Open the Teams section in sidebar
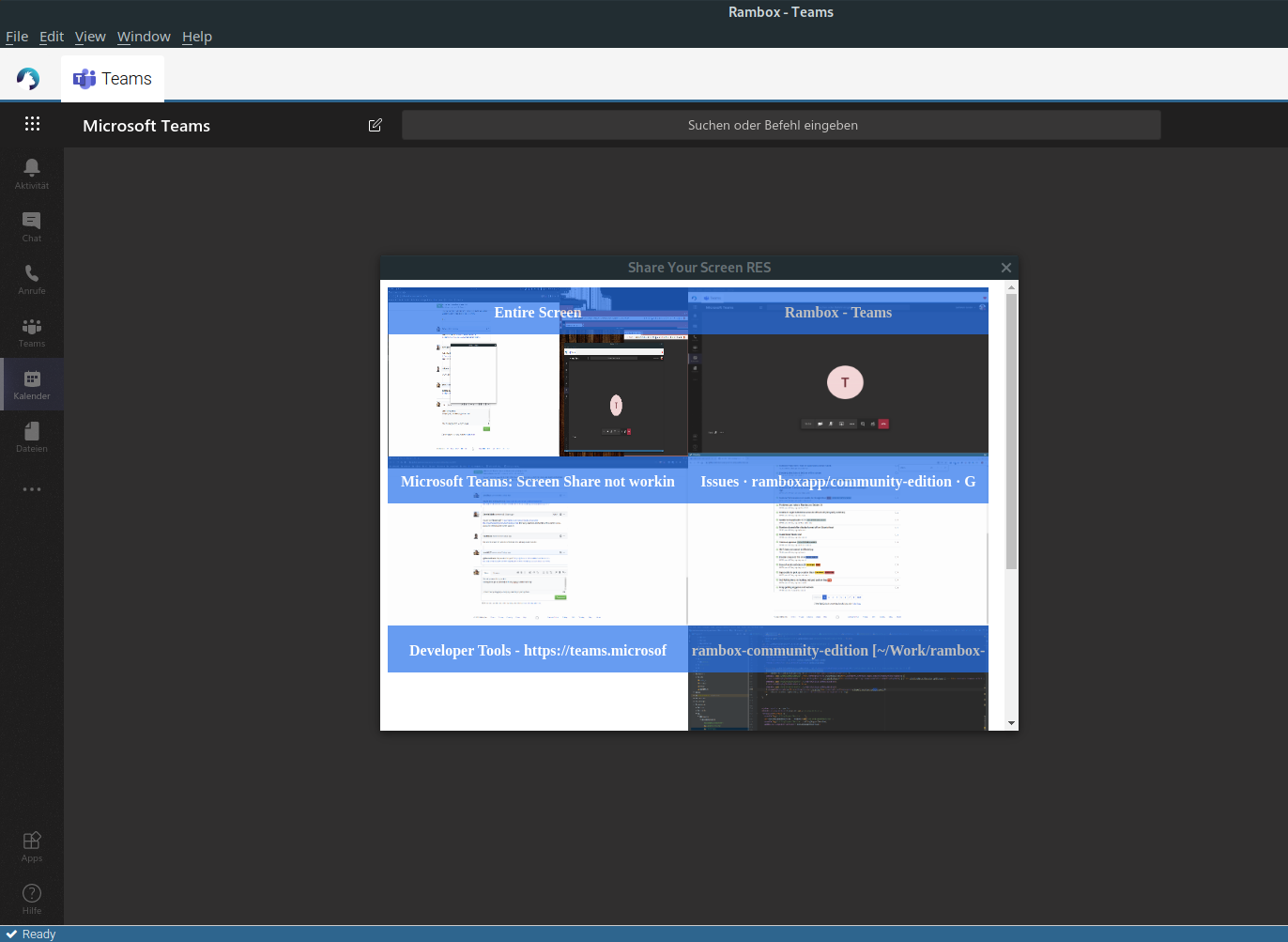The width and height of the screenshot is (1288, 942). [32, 332]
